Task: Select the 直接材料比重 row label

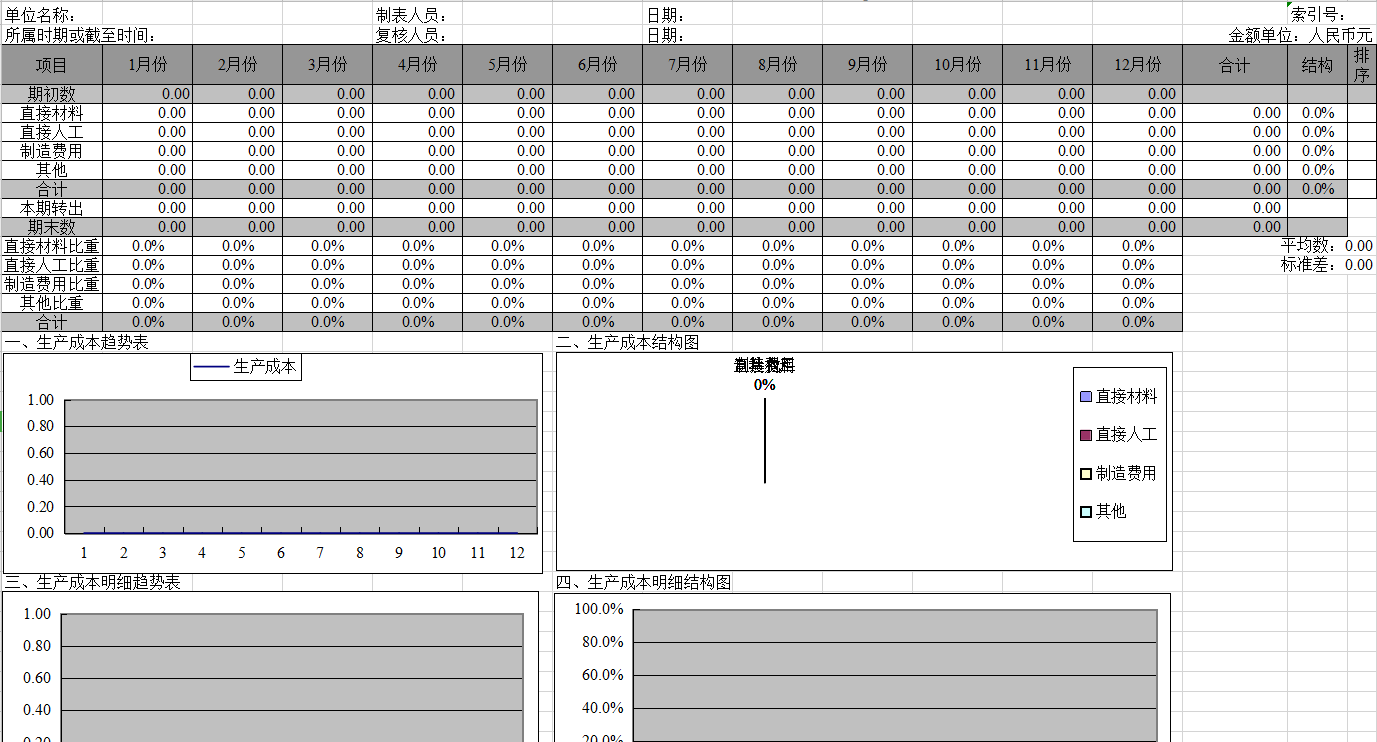Action: pos(52,246)
